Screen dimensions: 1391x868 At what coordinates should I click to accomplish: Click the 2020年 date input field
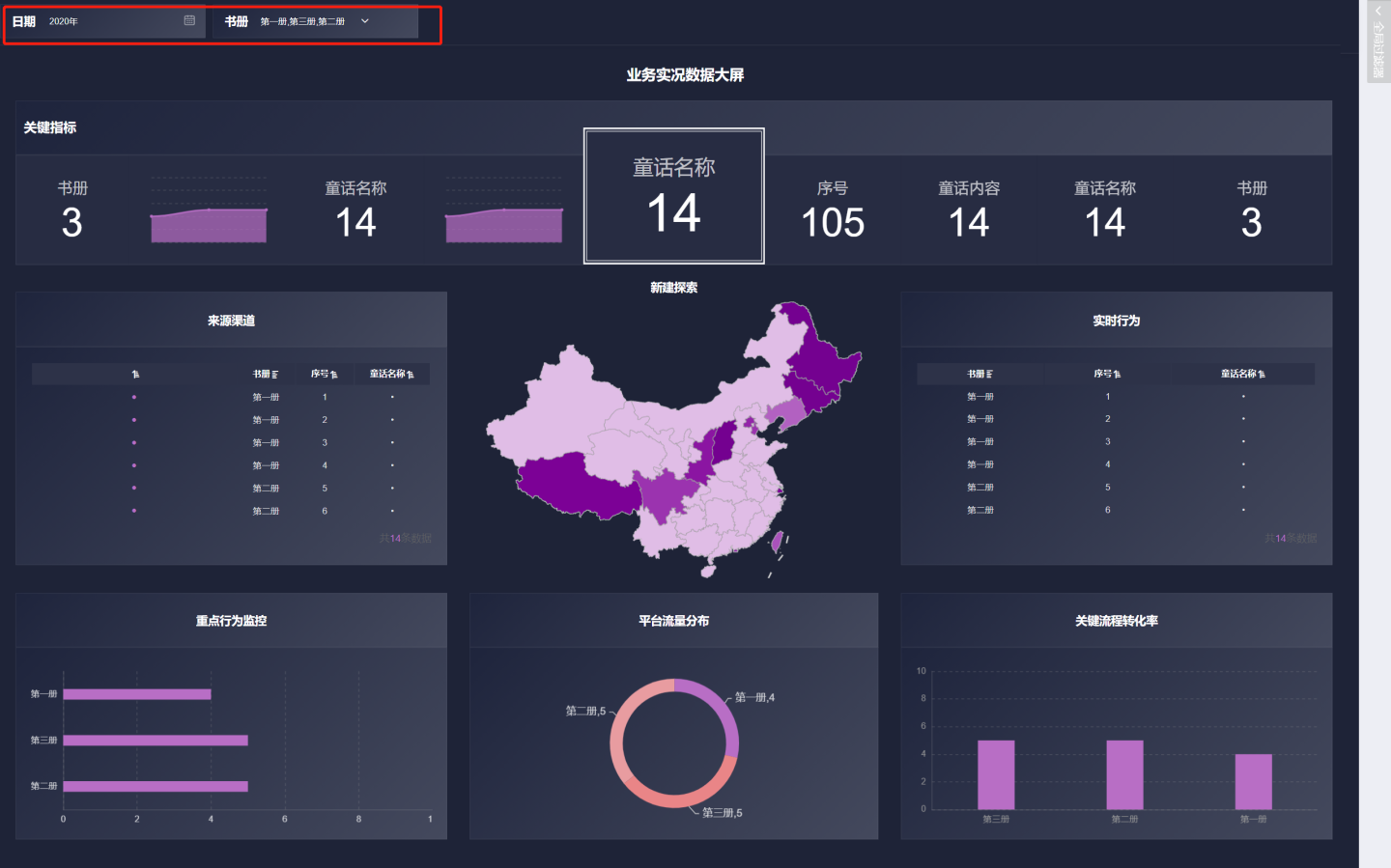click(x=106, y=21)
